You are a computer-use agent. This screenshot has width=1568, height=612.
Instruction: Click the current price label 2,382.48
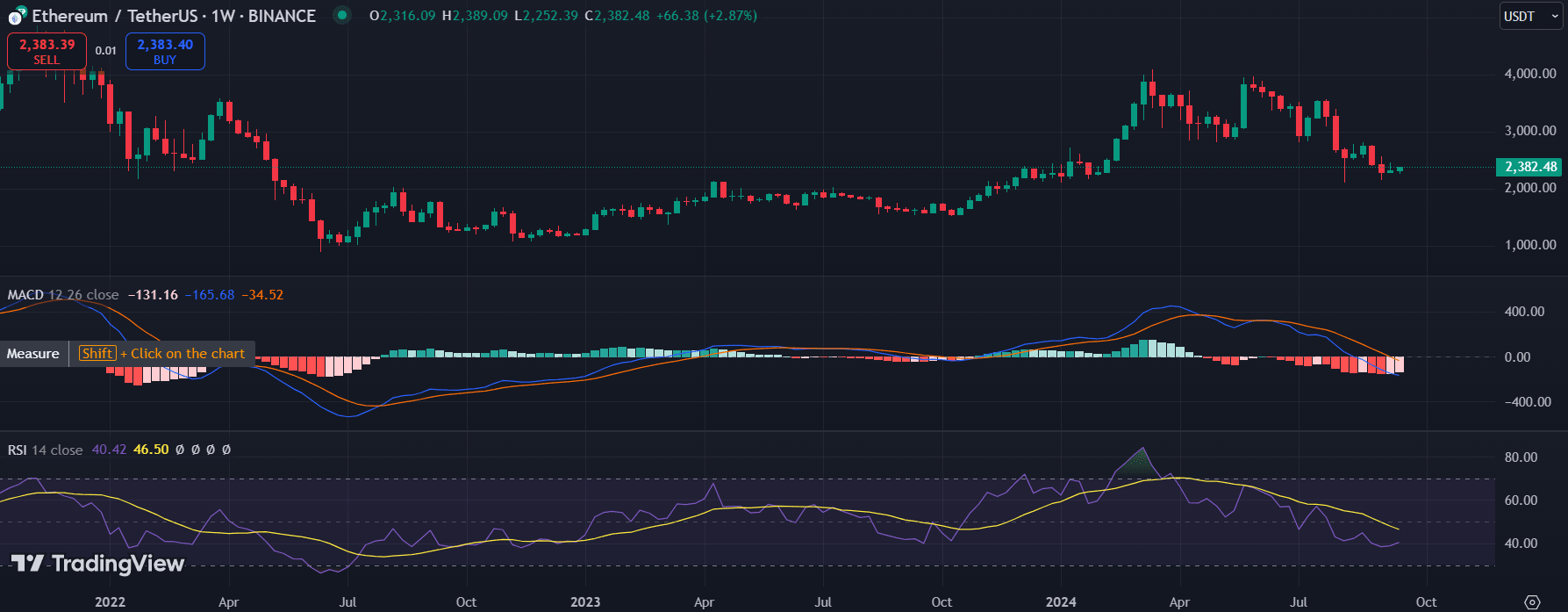tap(1530, 167)
